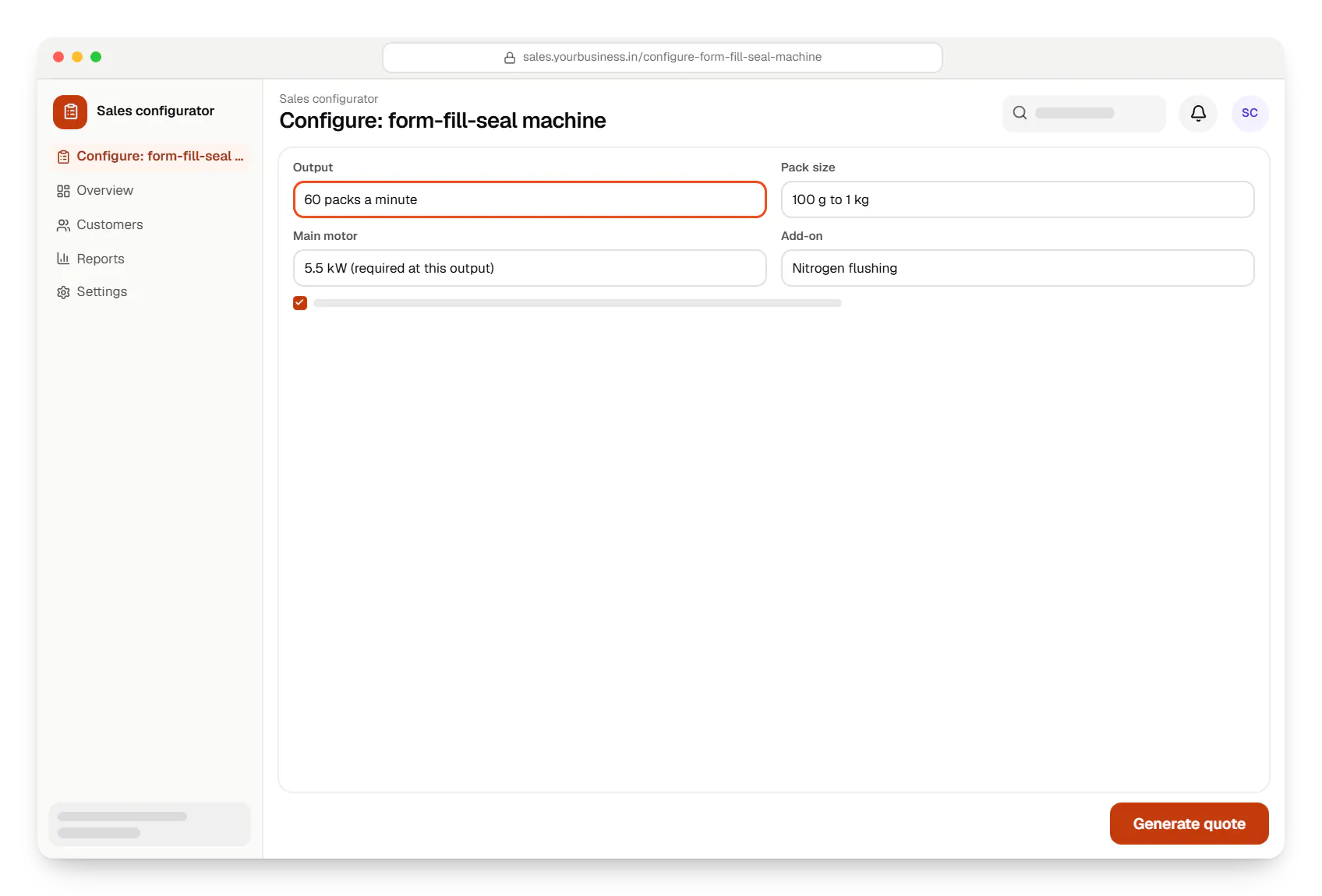Click the Sales configurator breadcrumb text
The image size is (1322, 896).
click(329, 99)
